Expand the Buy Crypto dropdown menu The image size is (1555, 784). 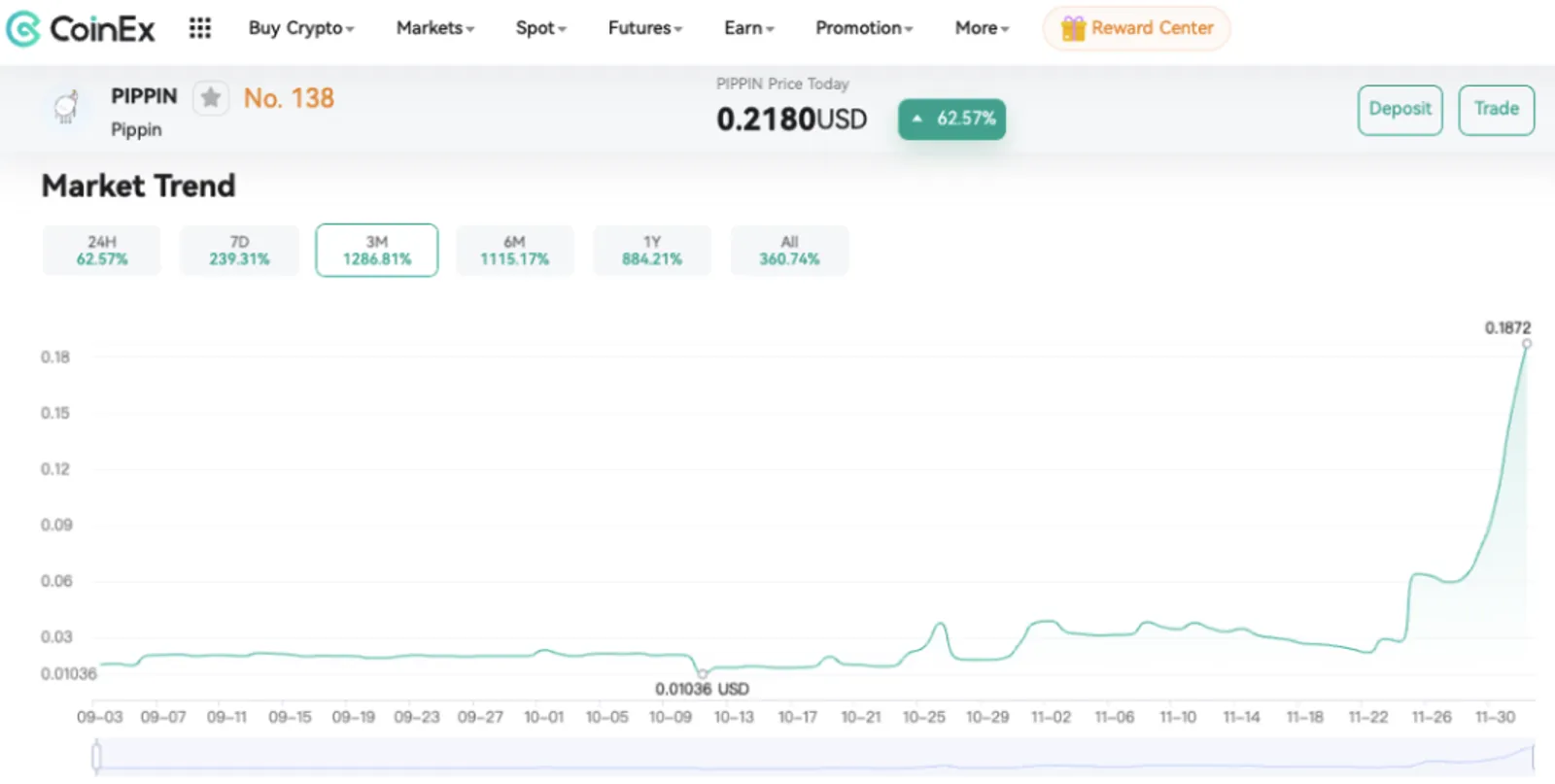pyautogui.click(x=301, y=28)
